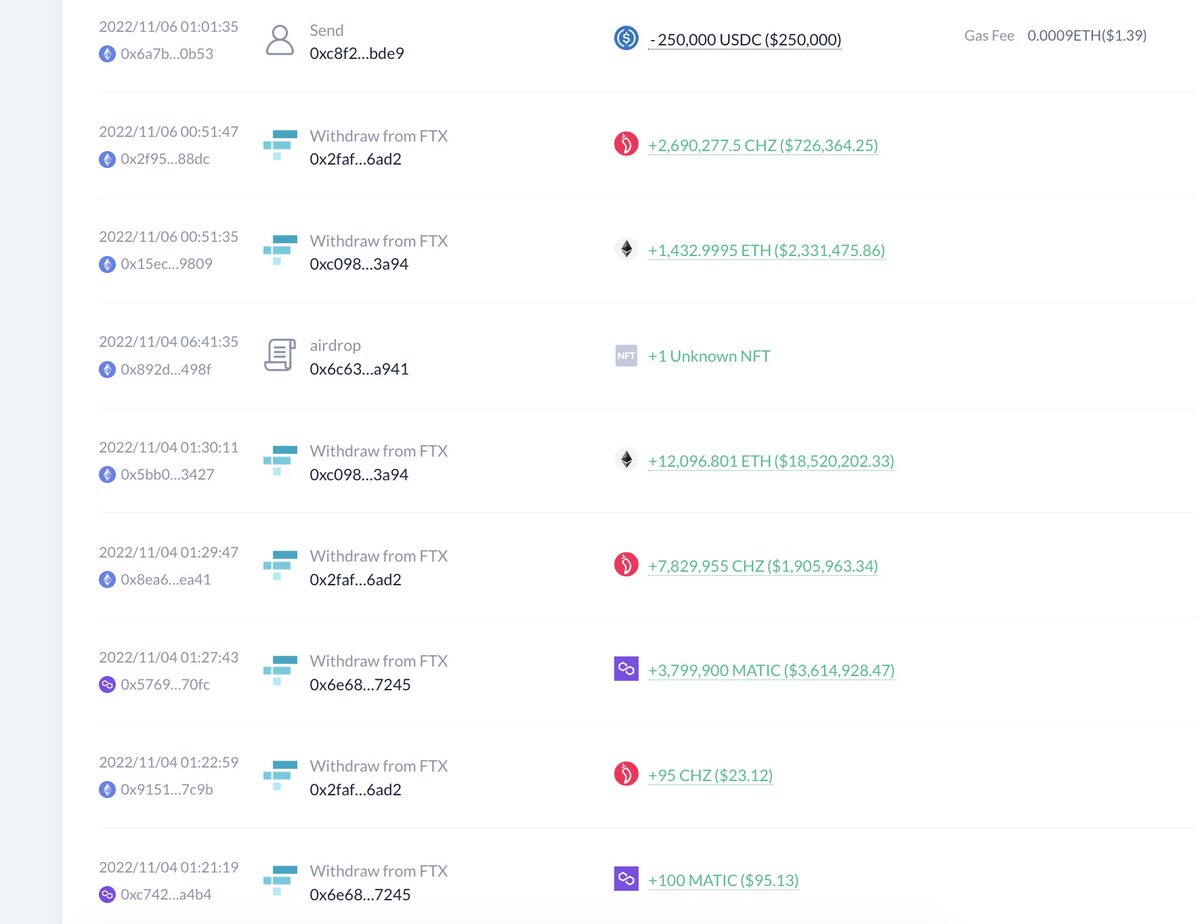Image resolution: width=1200 pixels, height=924 pixels.
Task: Click the CHZ icon beside +2,690,277.5 CHZ
Action: [x=626, y=144]
